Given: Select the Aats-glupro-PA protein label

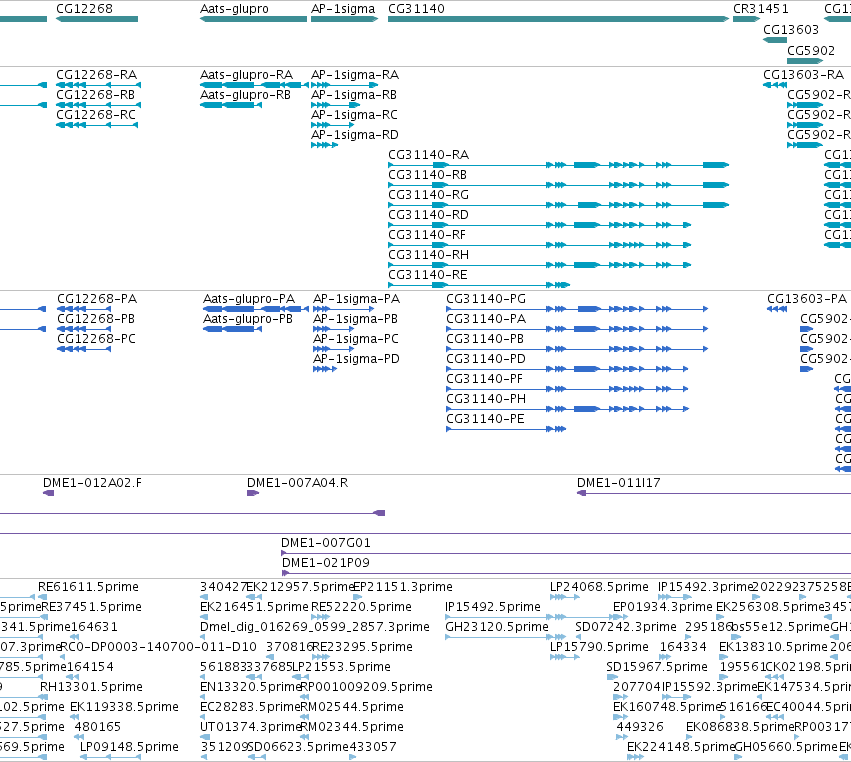Looking at the screenshot, I should pos(249,299).
